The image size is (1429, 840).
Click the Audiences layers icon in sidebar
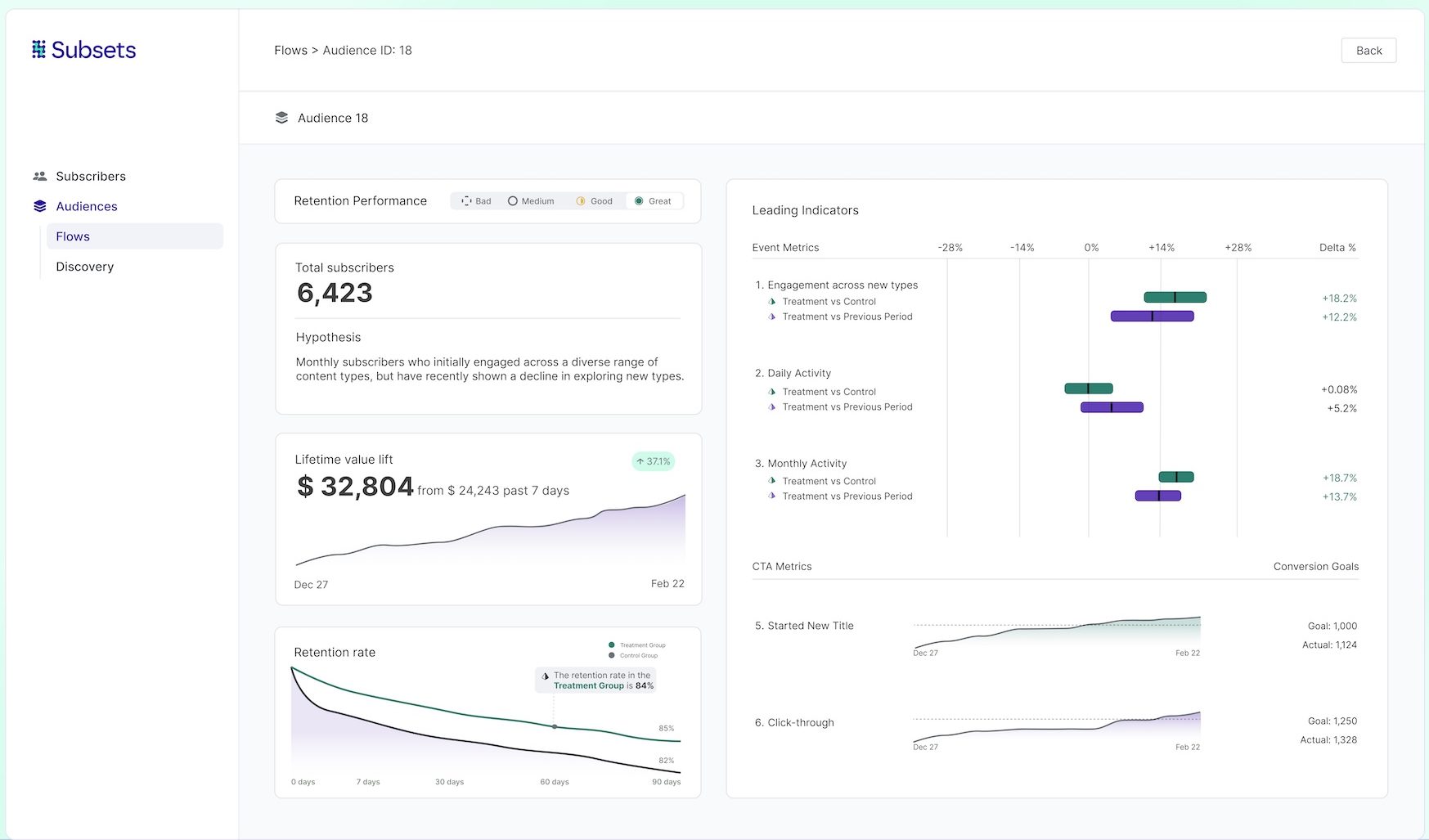tap(39, 206)
